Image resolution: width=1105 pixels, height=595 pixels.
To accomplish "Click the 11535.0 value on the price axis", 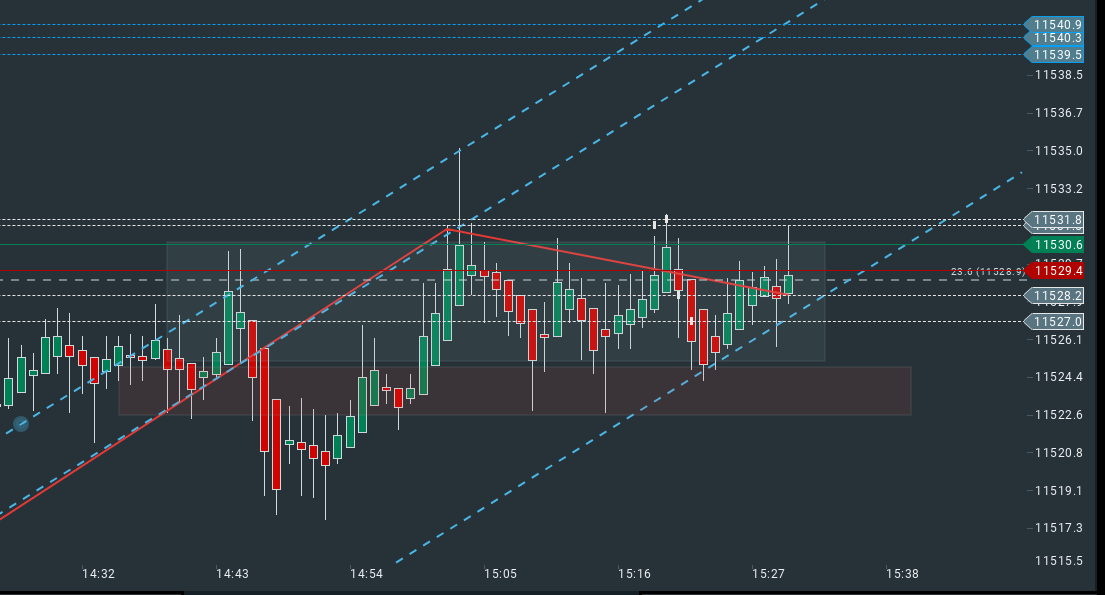I will click(1058, 151).
